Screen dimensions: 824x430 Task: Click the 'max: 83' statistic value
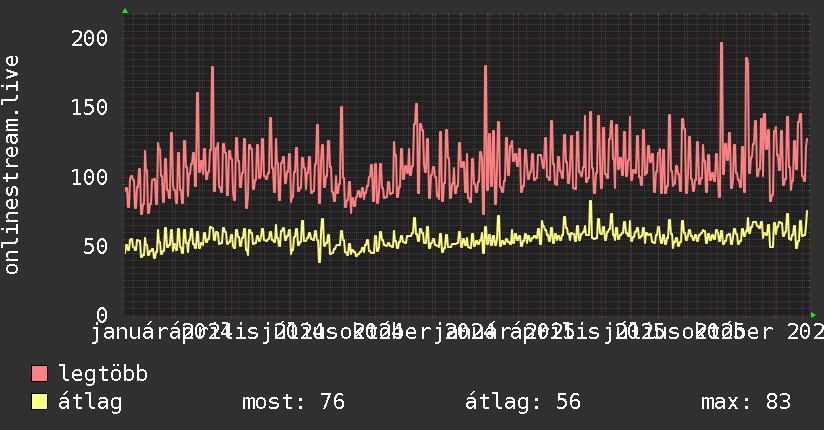pyautogui.click(x=746, y=402)
